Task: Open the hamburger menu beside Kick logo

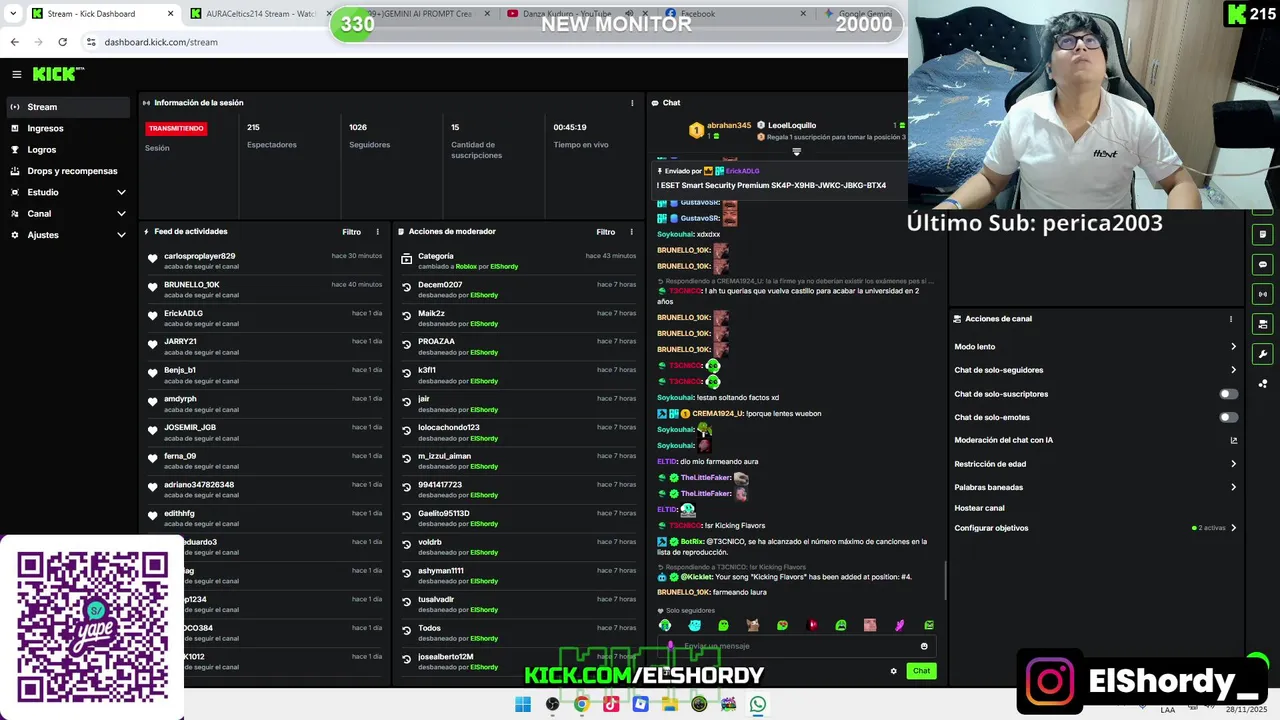Action: pyautogui.click(x=16, y=74)
